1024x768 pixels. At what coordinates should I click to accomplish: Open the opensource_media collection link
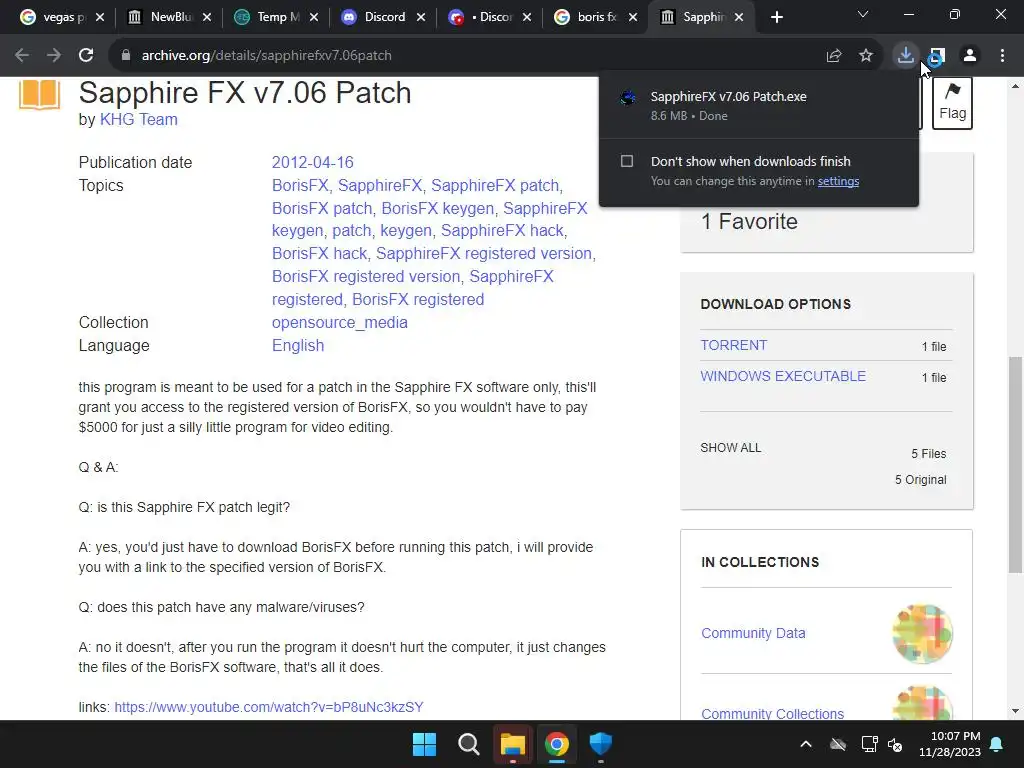[340, 323]
